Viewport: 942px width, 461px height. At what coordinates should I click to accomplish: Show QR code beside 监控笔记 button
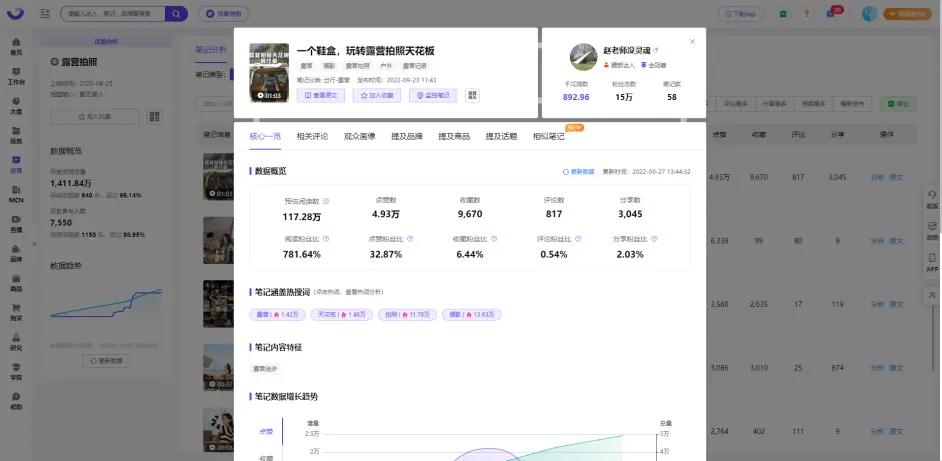click(472, 95)
